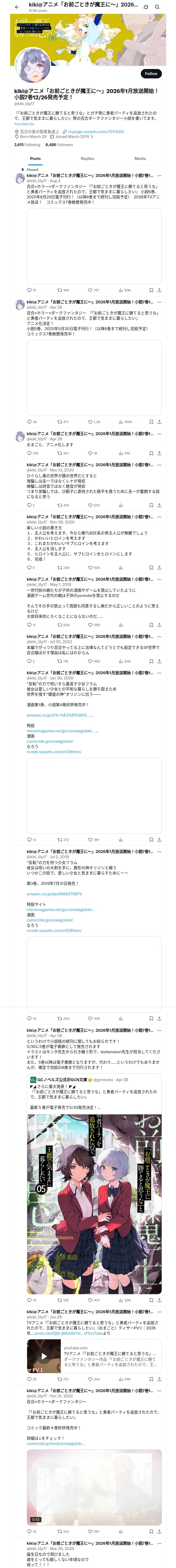The height and width of the screenshot is (1568, 176).
Task: Open more options on the pinned post
Action: [x=159, y=176]
